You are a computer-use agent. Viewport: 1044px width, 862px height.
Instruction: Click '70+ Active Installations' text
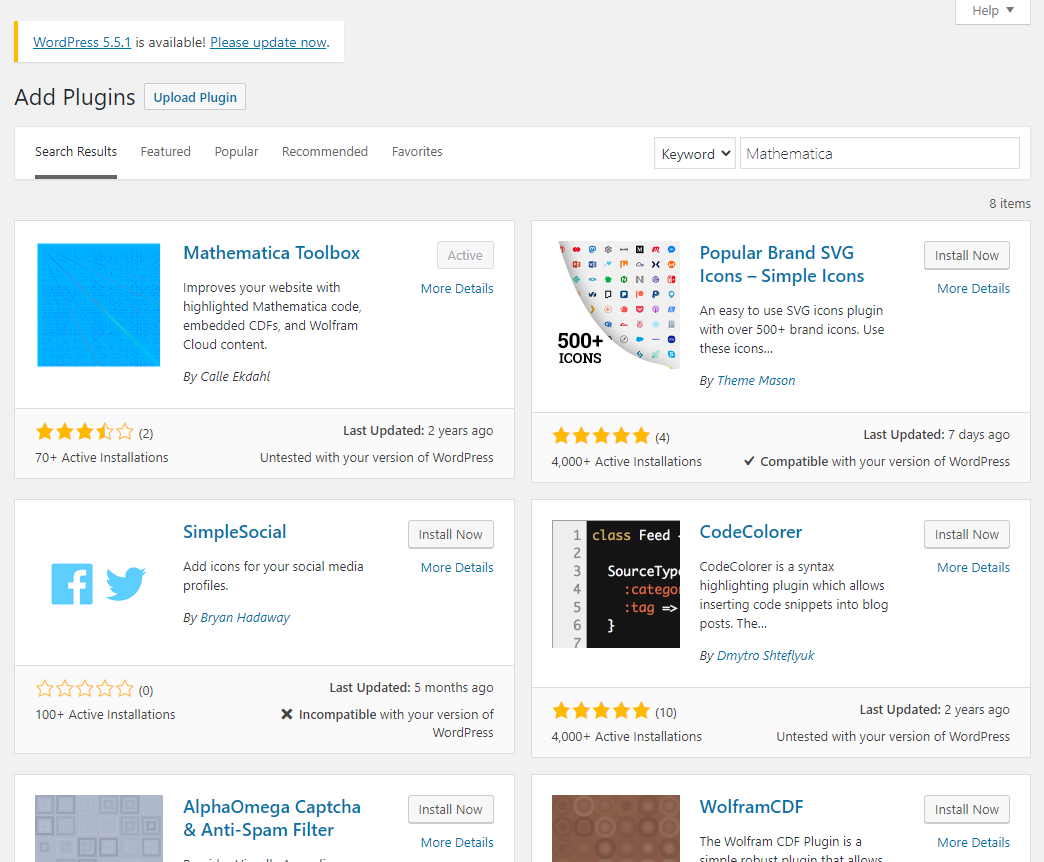coord(102,457)
